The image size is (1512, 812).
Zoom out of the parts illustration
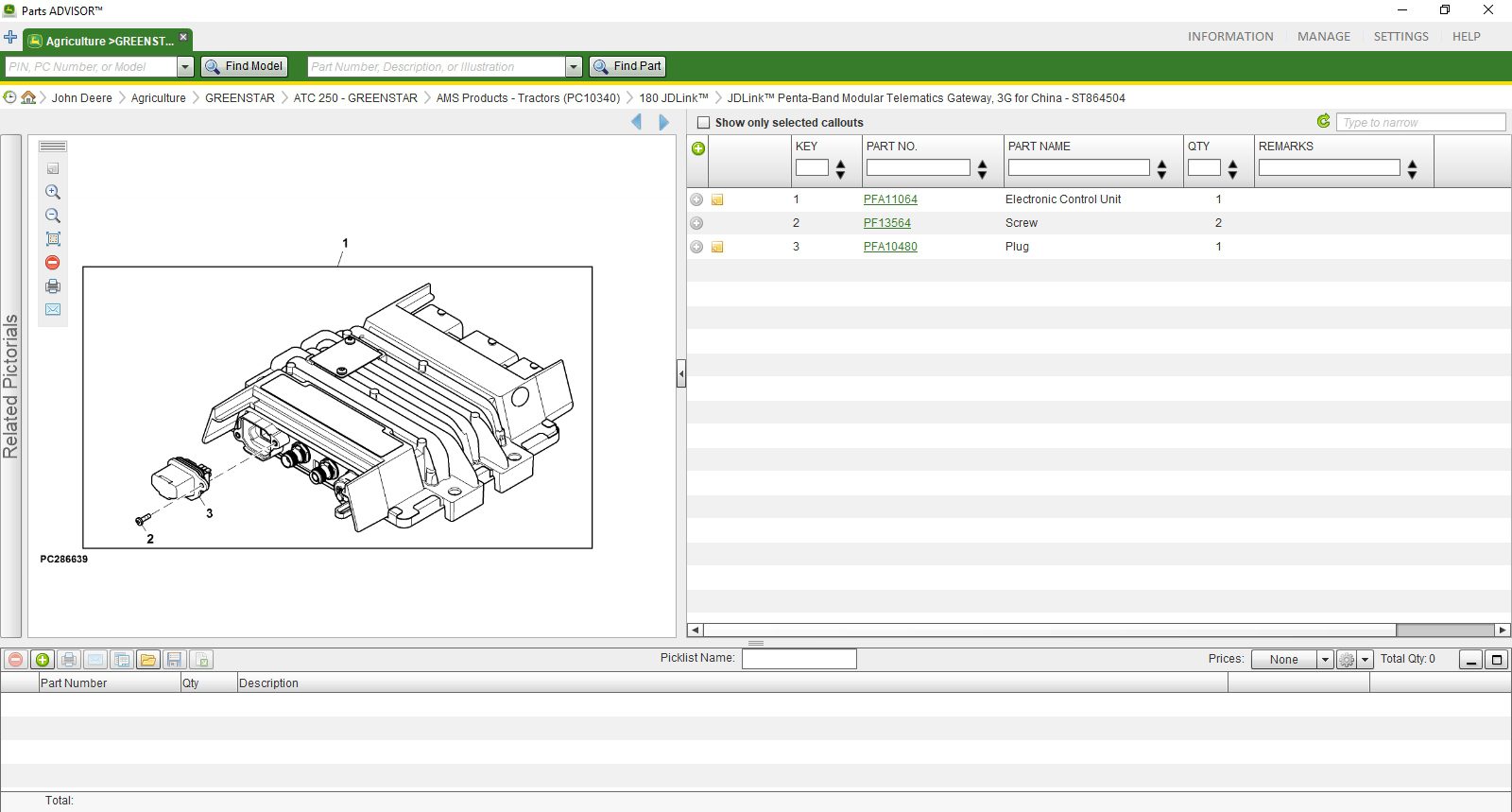(53, 216)
